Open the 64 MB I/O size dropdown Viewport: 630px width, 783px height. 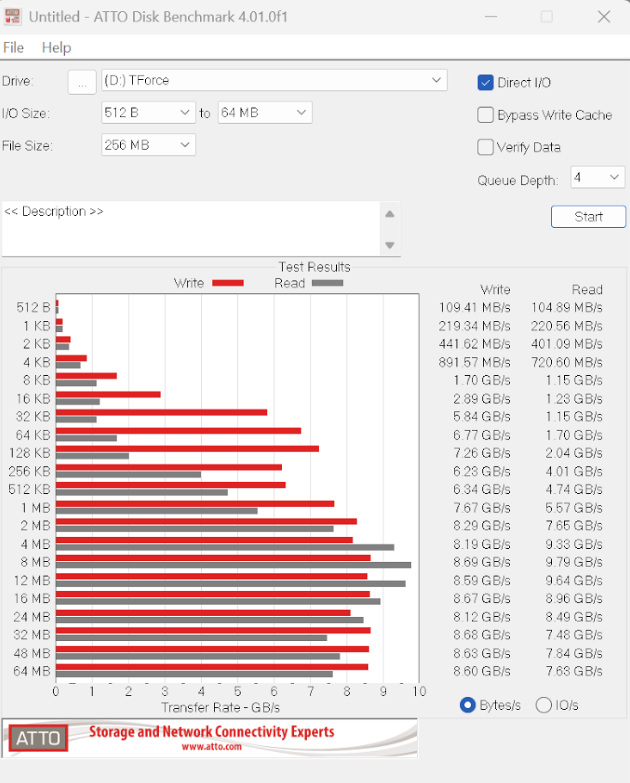[x=265, y=113]
